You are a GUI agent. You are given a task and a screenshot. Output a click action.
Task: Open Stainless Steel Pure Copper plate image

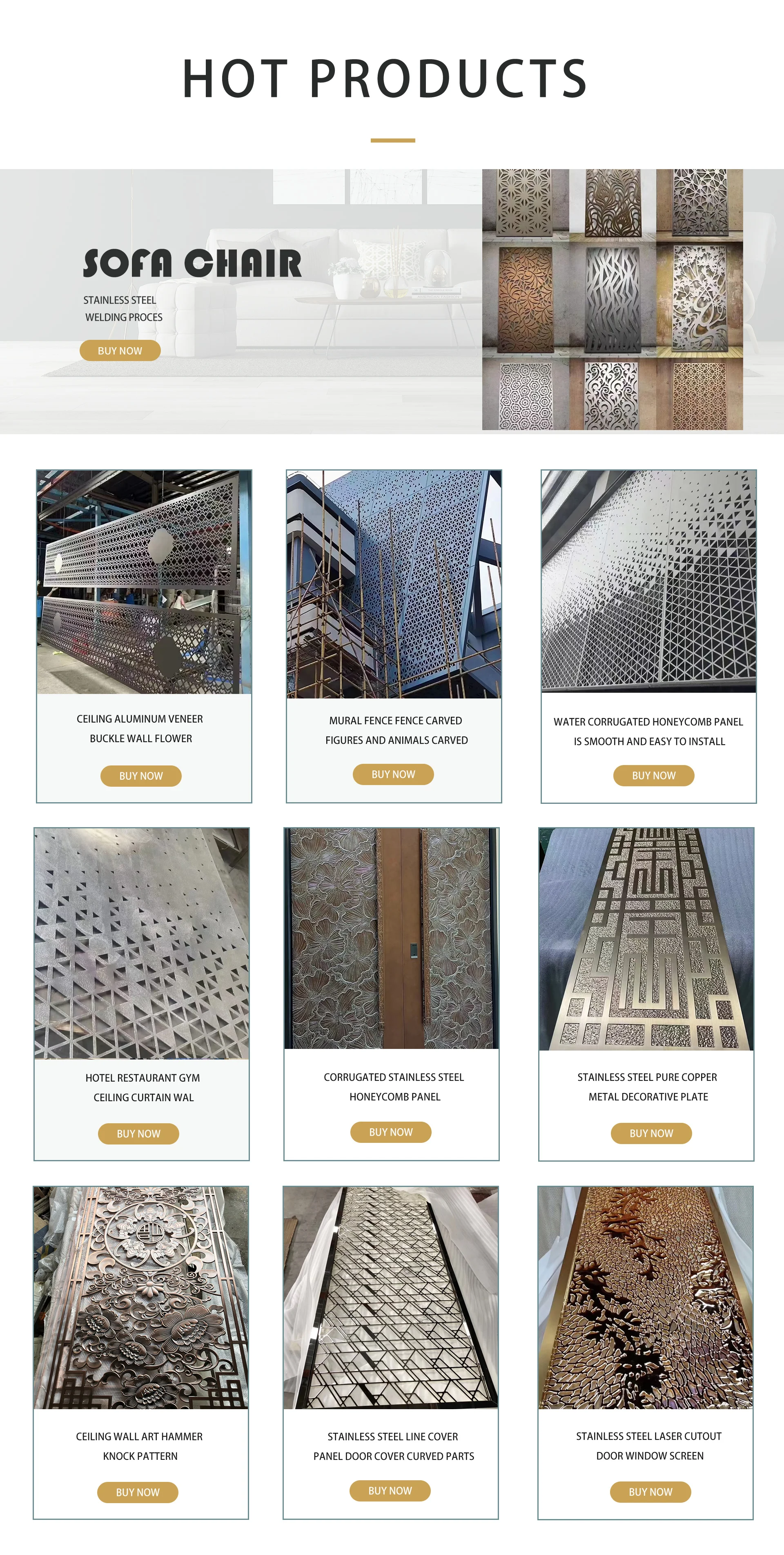[x=646, y=939]
